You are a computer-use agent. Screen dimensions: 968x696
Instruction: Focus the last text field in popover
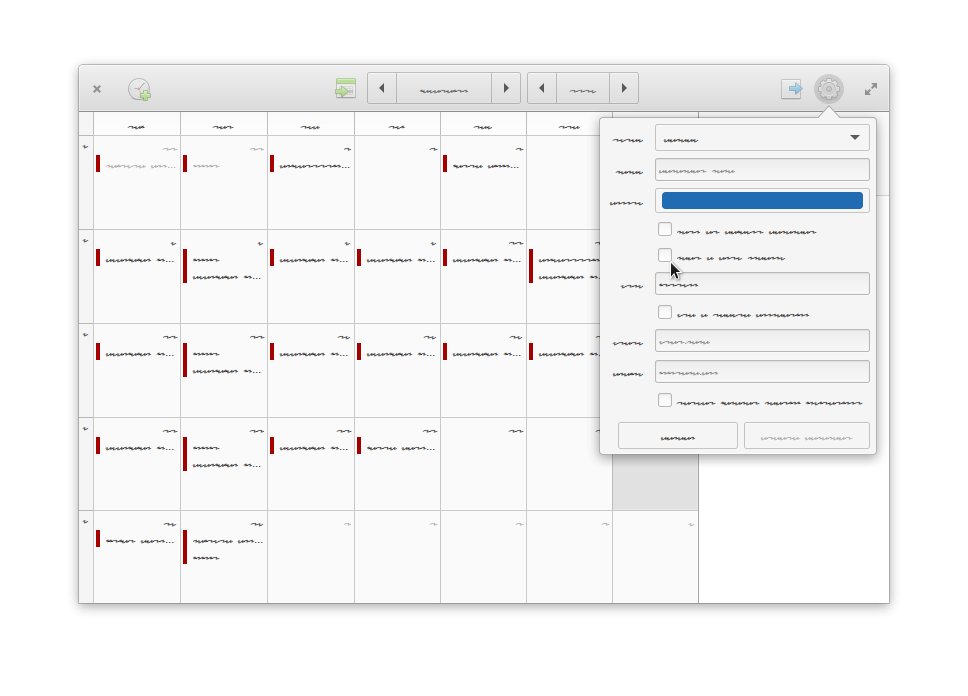click(x=762, y=372)
